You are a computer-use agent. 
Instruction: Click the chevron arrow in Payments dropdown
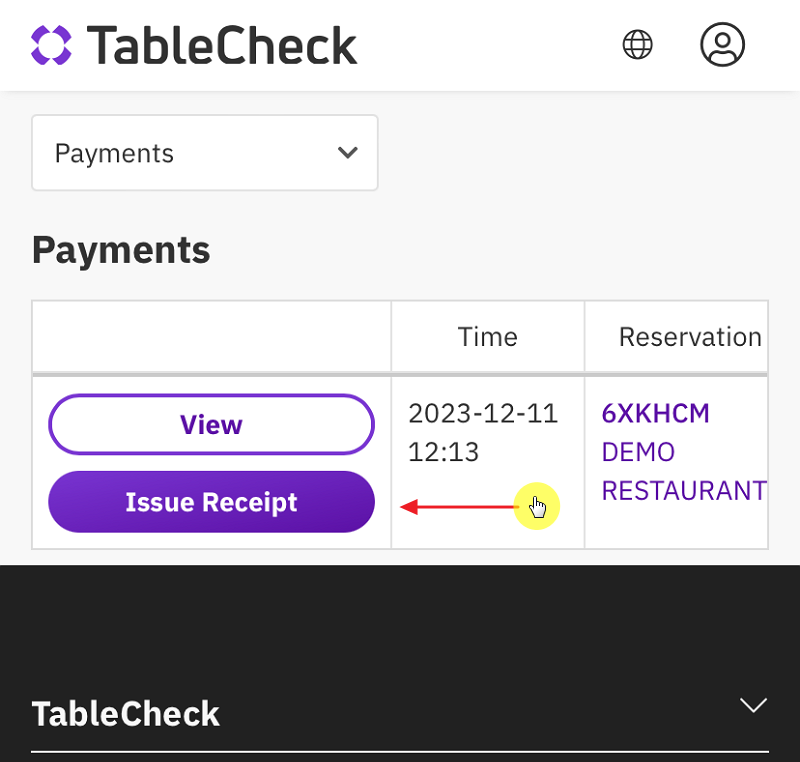click(x=347, y=153)
